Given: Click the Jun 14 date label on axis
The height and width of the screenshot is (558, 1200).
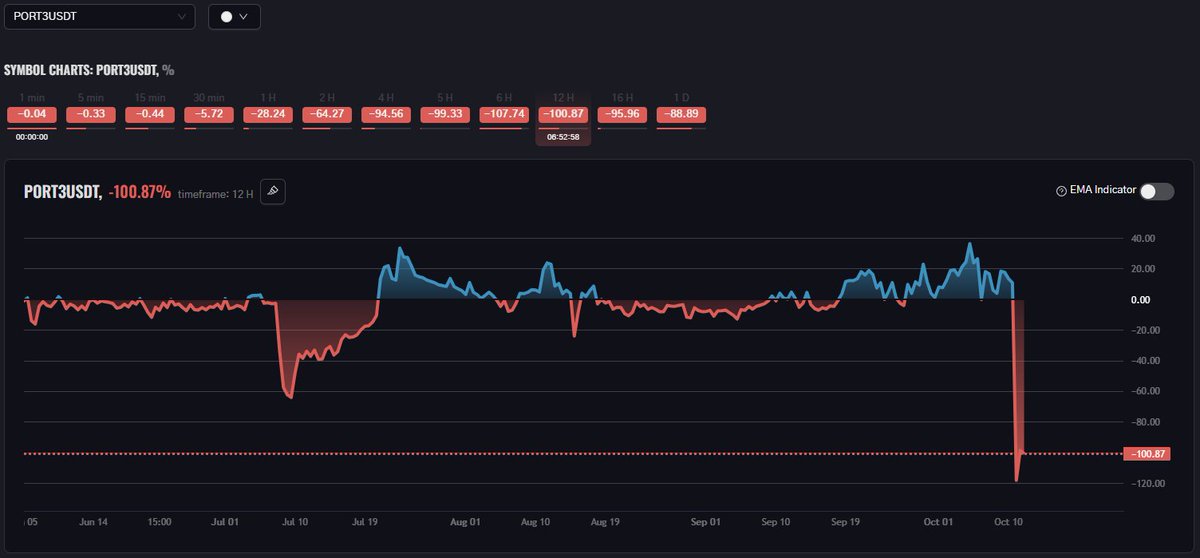Looking at the screenshot, I should point(93,521).
